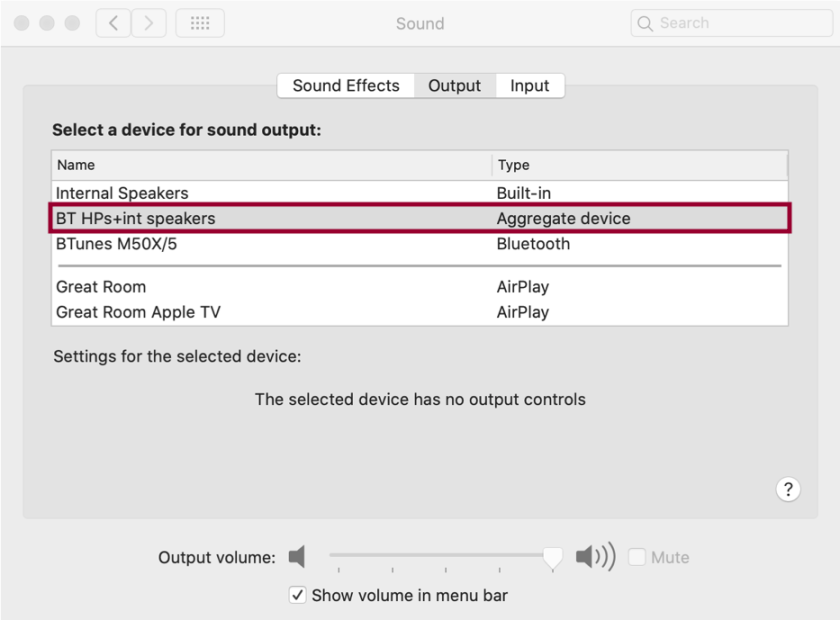
Task: Click the search magnifier icon
Action: 646,23
